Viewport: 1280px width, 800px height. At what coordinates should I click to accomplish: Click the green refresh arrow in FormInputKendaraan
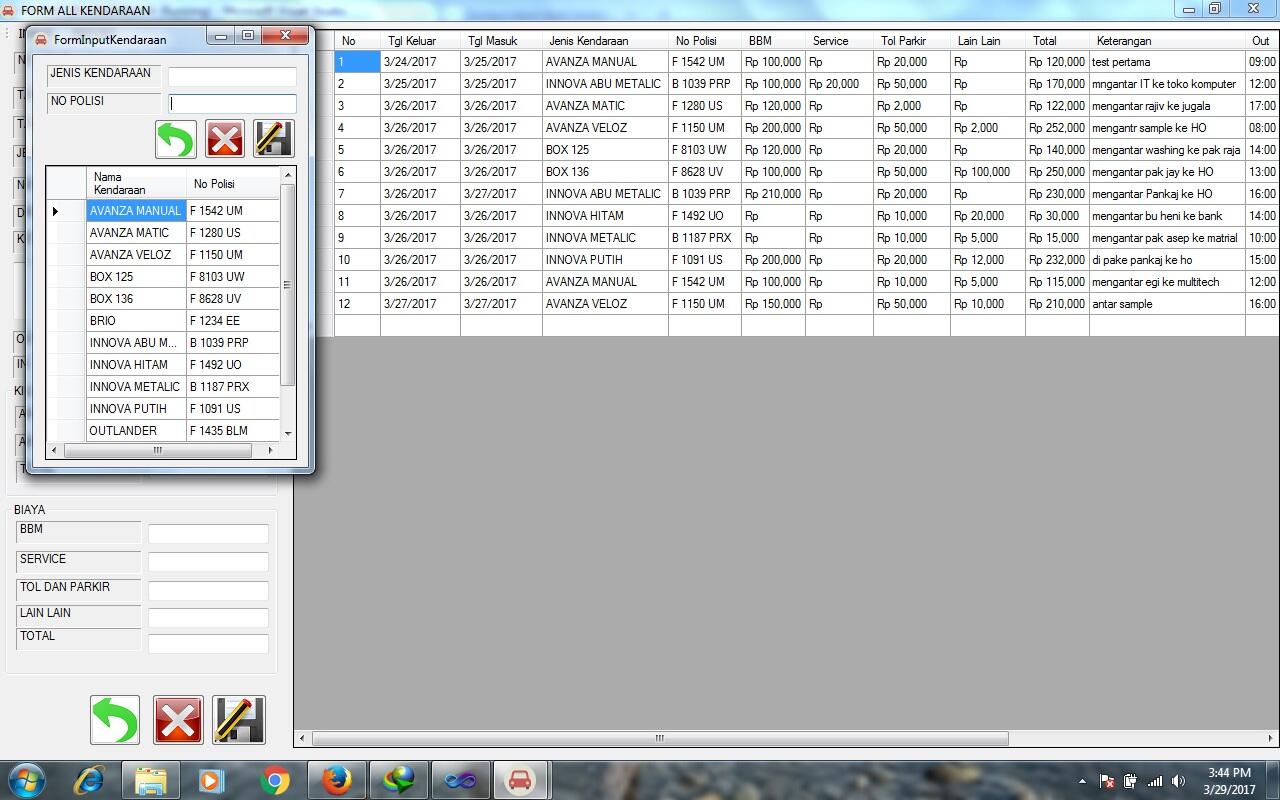pos(175,139)
